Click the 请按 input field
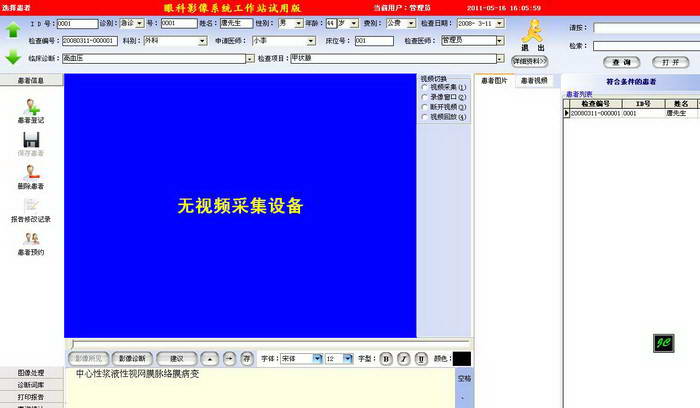This screenshot has height=408, width=700. [x=646, y=28]
